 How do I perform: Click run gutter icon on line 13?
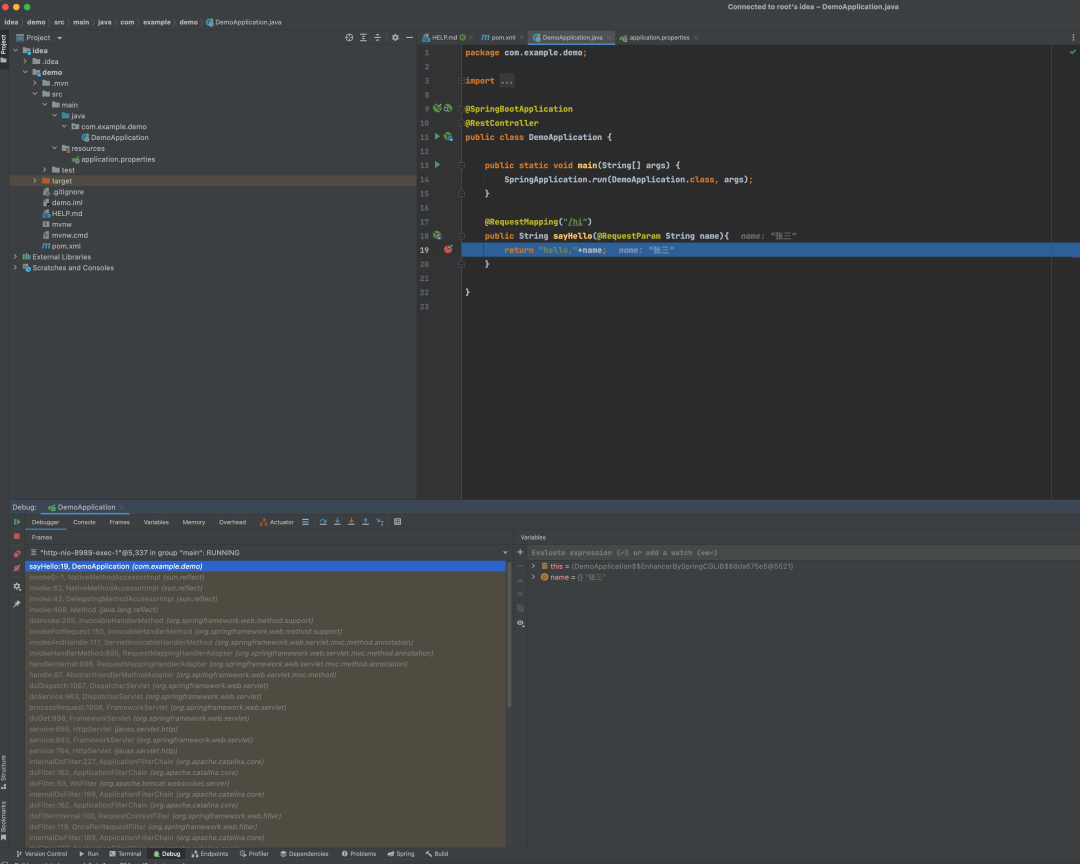click(437, 165)
